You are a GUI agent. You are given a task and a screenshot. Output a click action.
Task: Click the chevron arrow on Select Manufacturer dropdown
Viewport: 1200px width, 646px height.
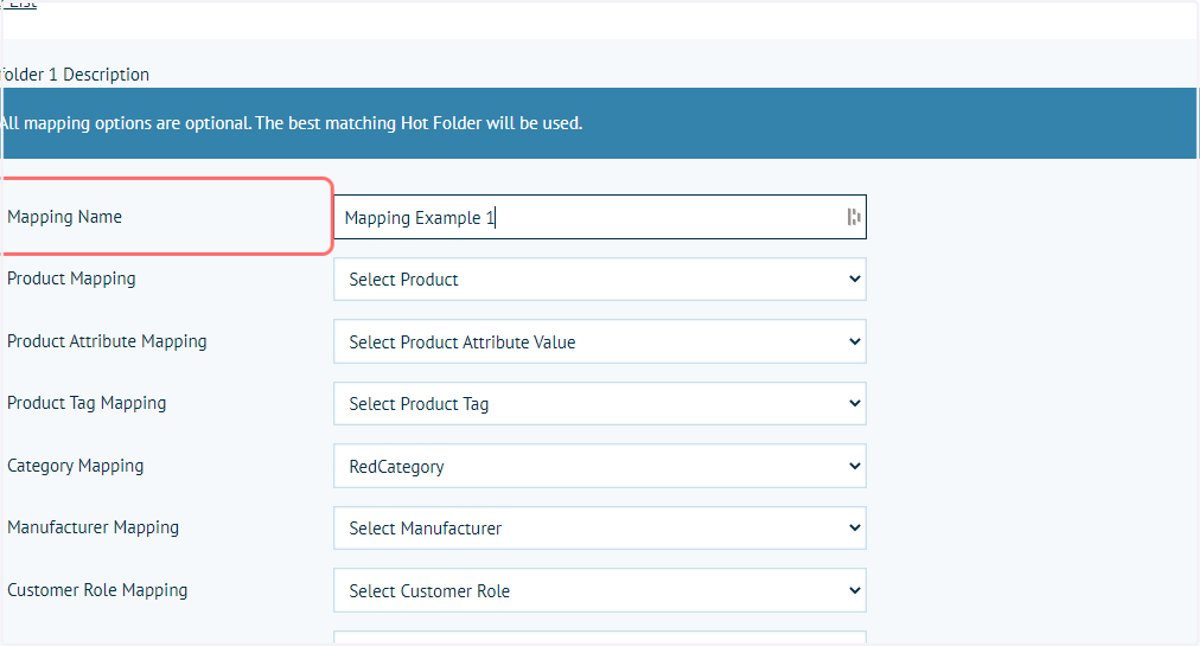854,528
